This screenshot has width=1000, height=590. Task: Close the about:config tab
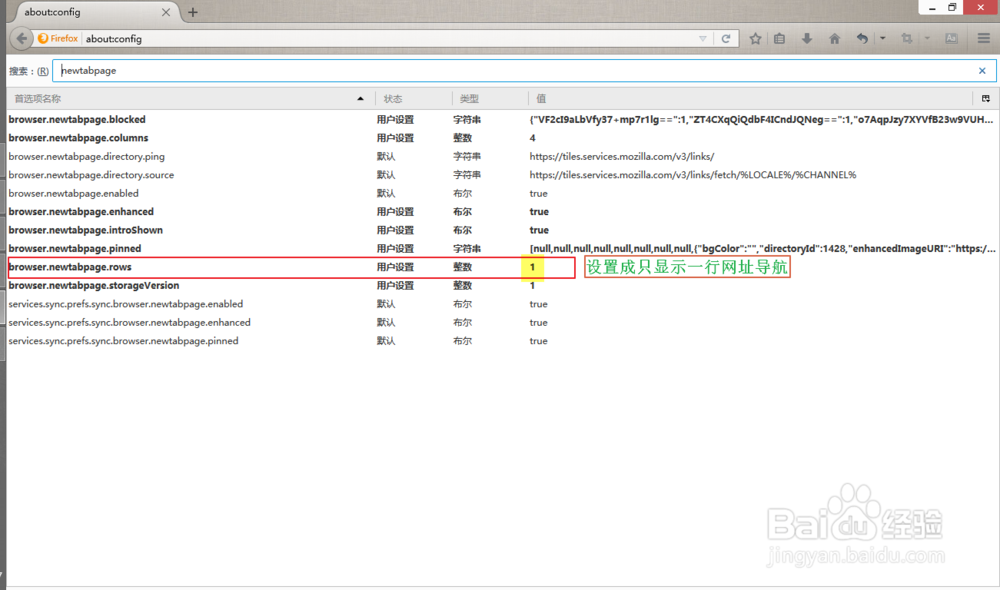(166, 12)
